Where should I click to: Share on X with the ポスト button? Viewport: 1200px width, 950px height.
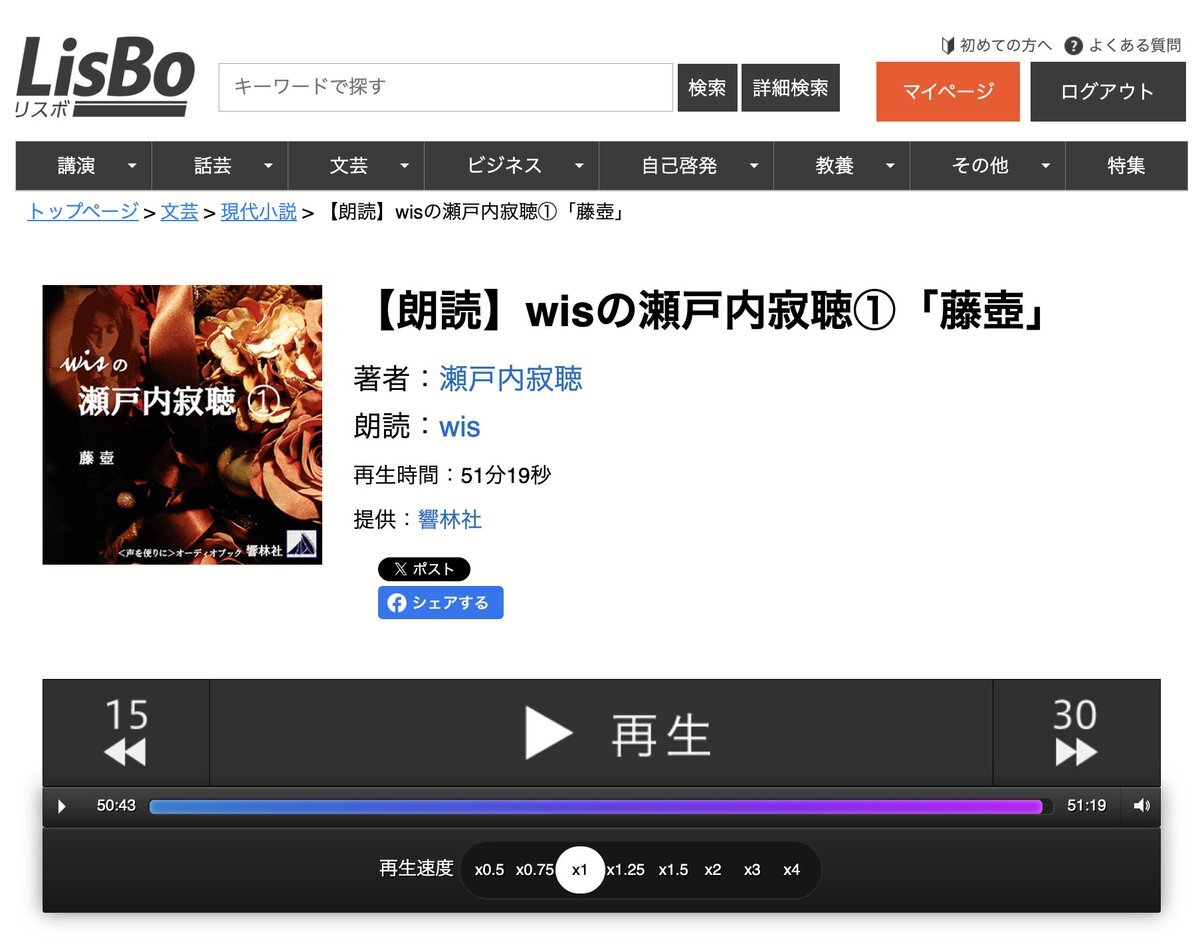424,569
